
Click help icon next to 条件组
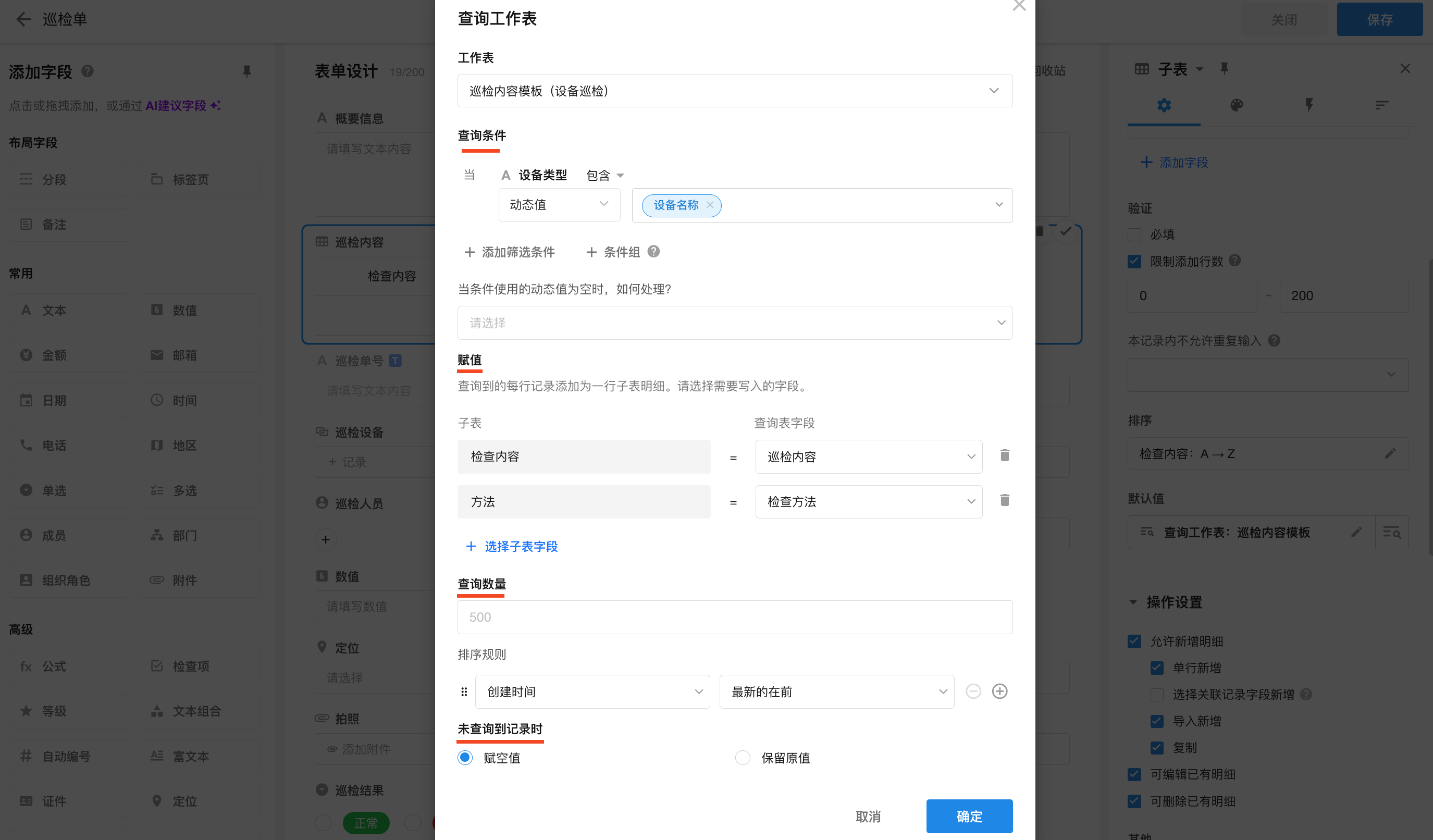point(653,251)
